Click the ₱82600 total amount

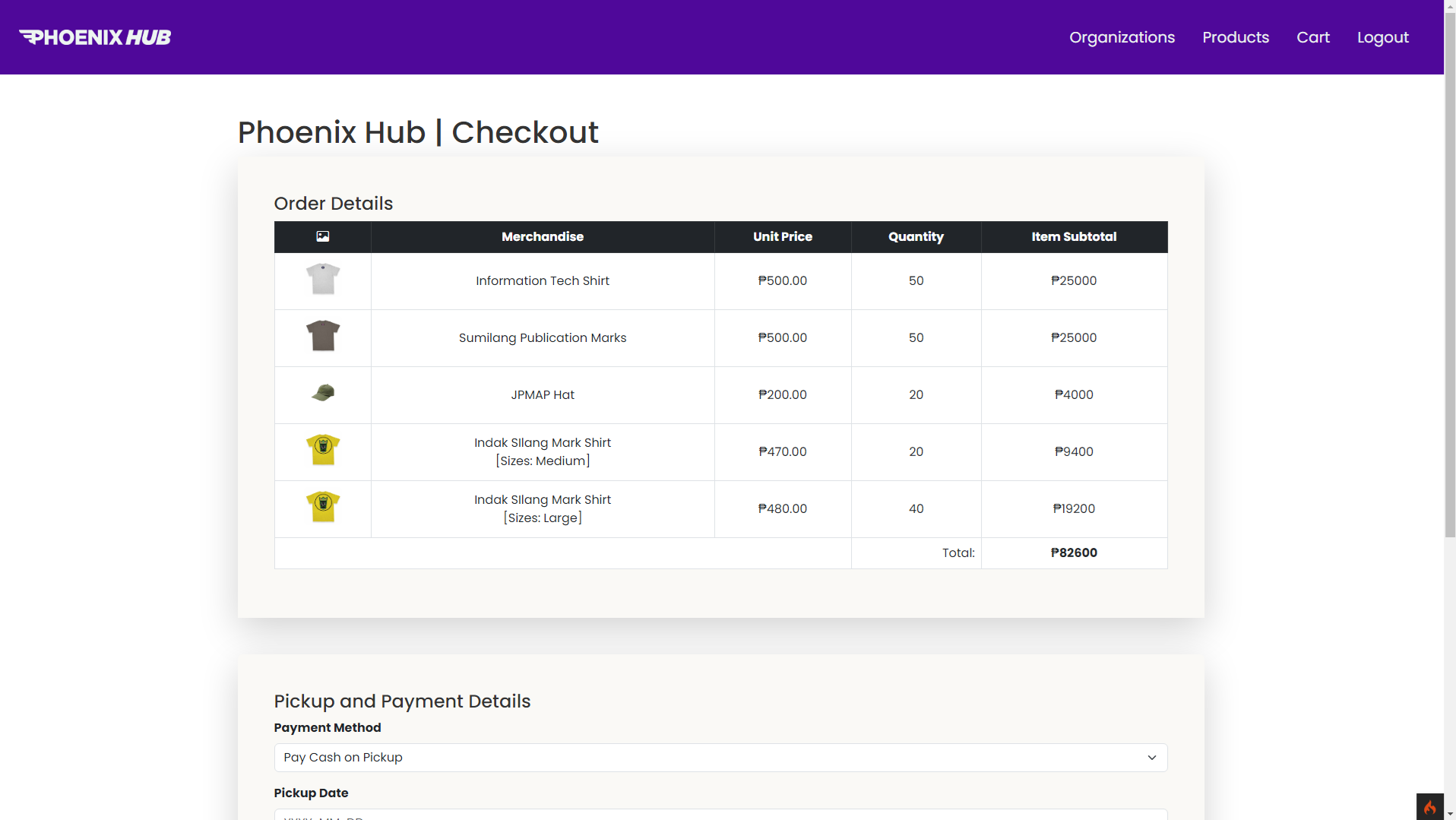[x=1073, y=552]
